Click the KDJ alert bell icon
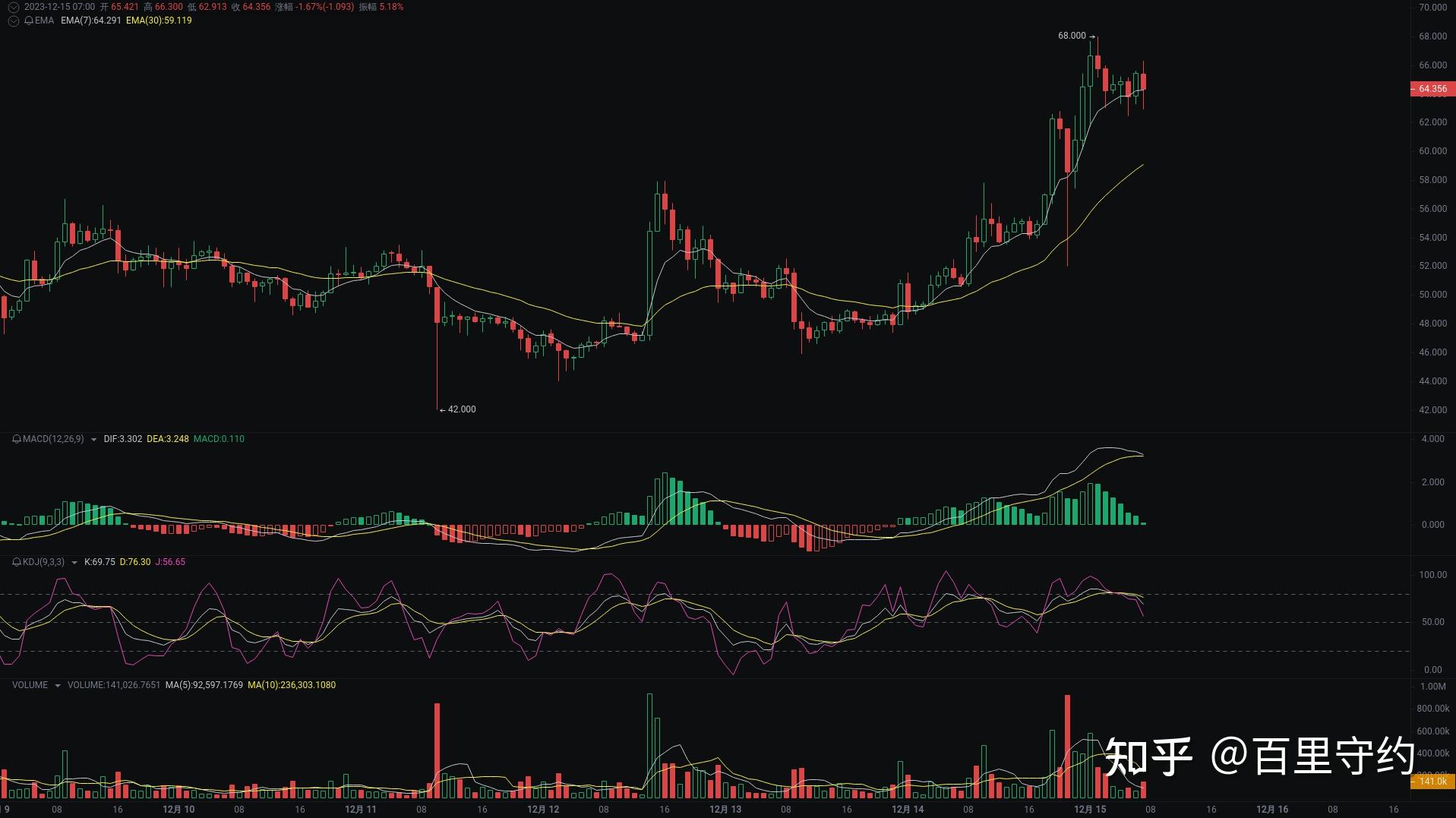 click(17, 562)
